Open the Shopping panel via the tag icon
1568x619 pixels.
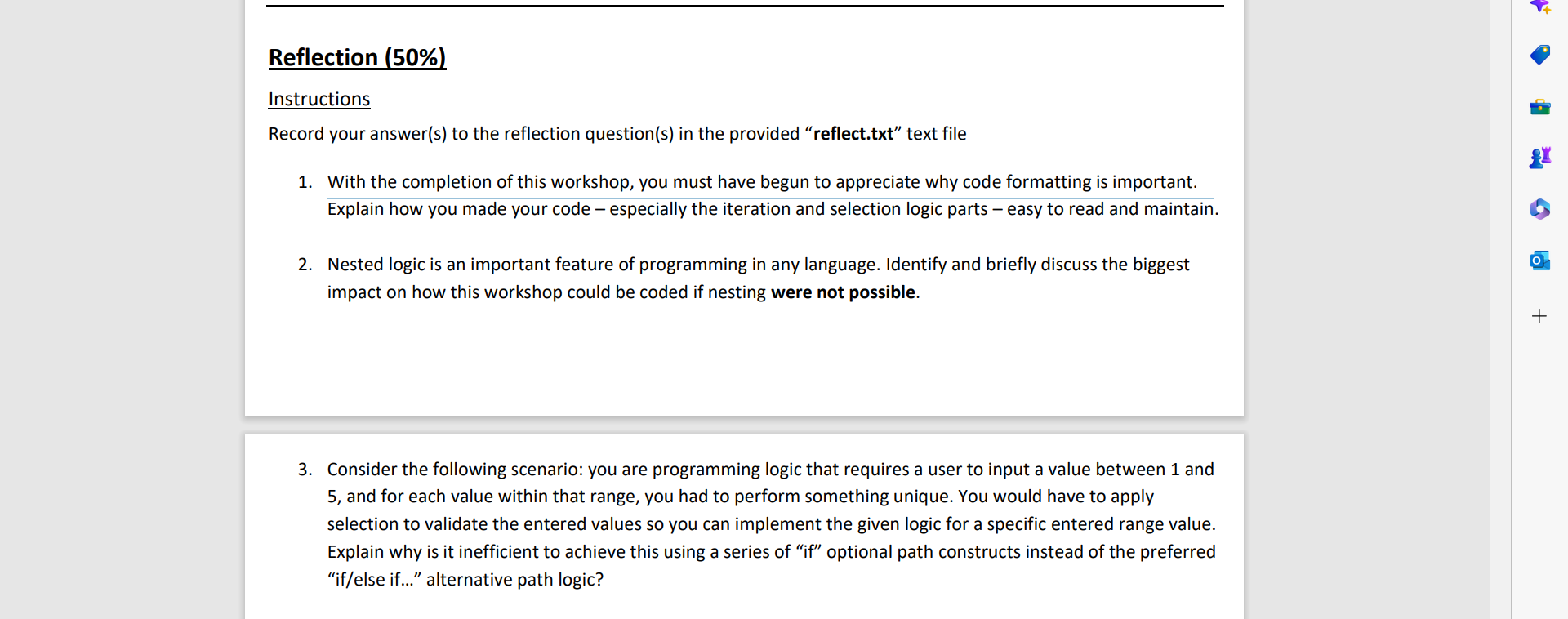coord(1540,55)
